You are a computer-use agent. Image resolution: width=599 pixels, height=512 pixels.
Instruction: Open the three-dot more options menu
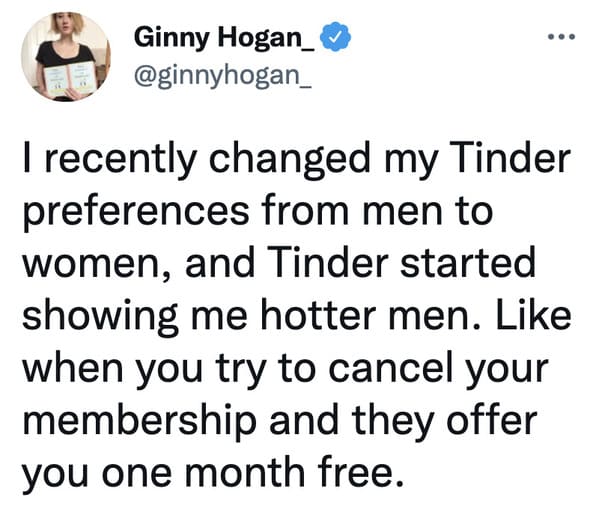pyautogui.click(x=561, y=37)
